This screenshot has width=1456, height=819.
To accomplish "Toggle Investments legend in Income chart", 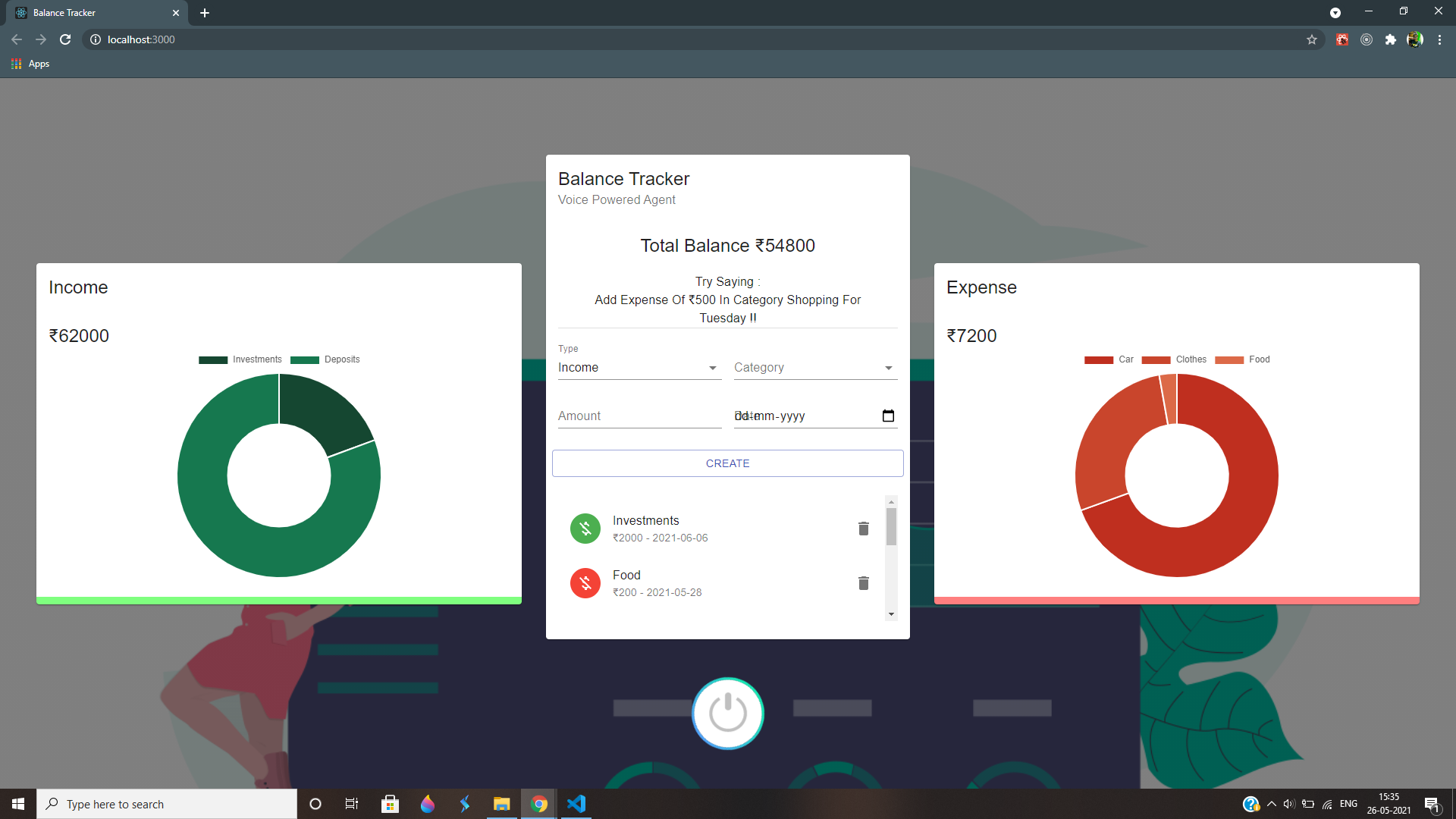I will [x=240, y=359].
